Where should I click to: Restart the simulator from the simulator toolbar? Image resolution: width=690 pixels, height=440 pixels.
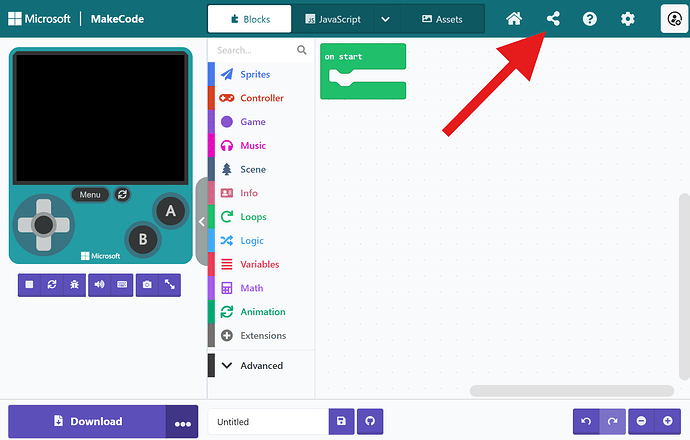52,285
